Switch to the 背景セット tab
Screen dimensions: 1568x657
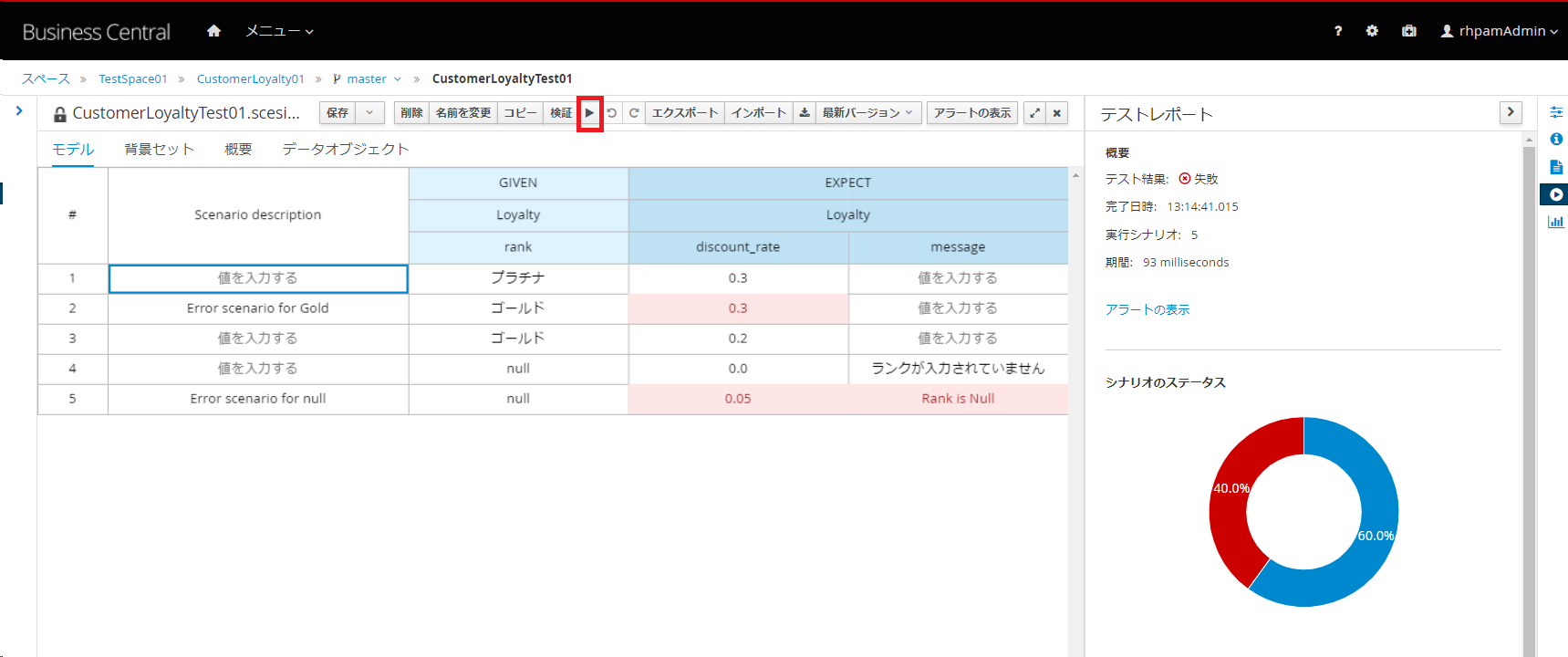(x=160, y=149)
